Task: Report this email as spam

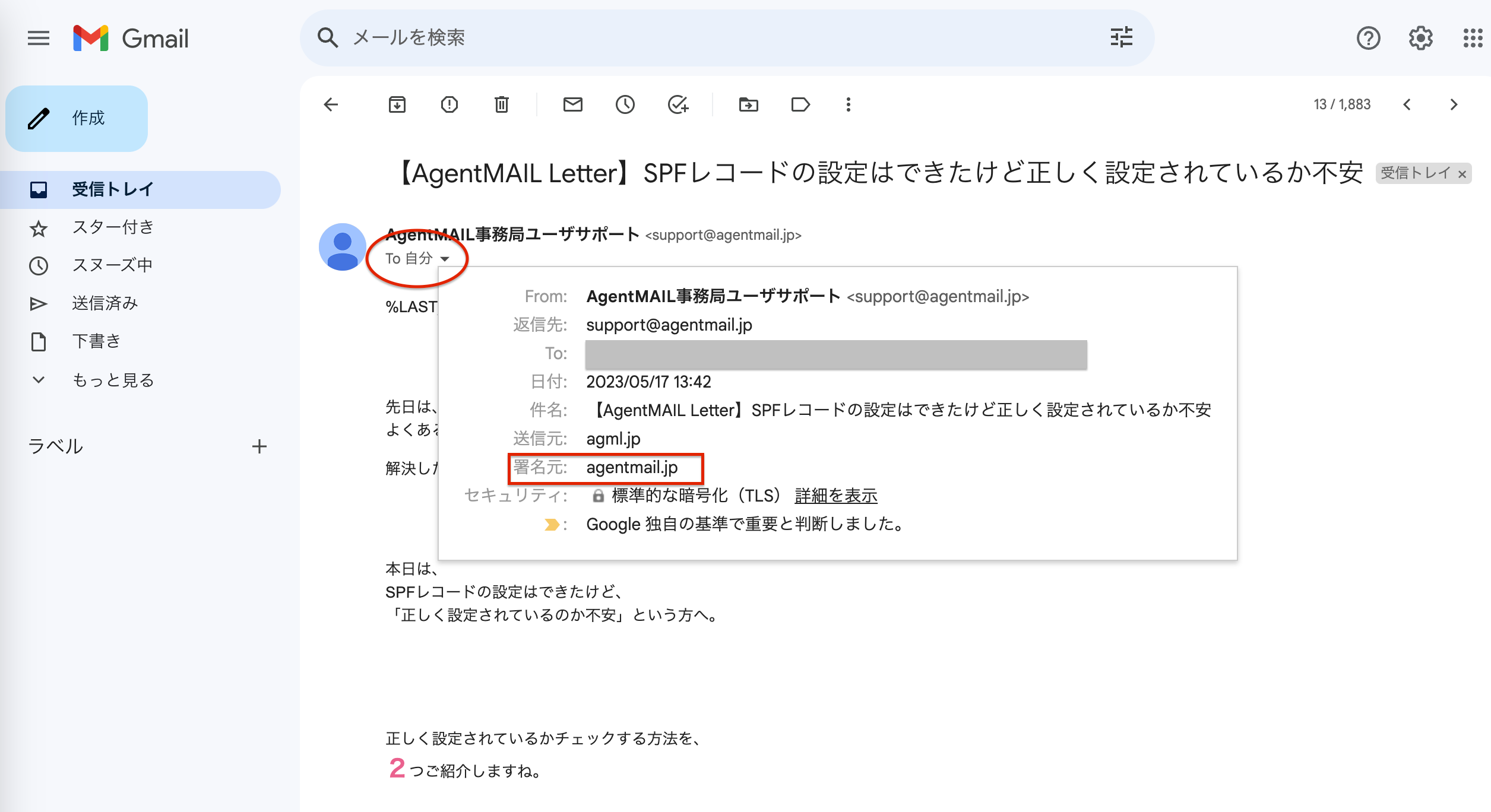Action: (449, 105)
